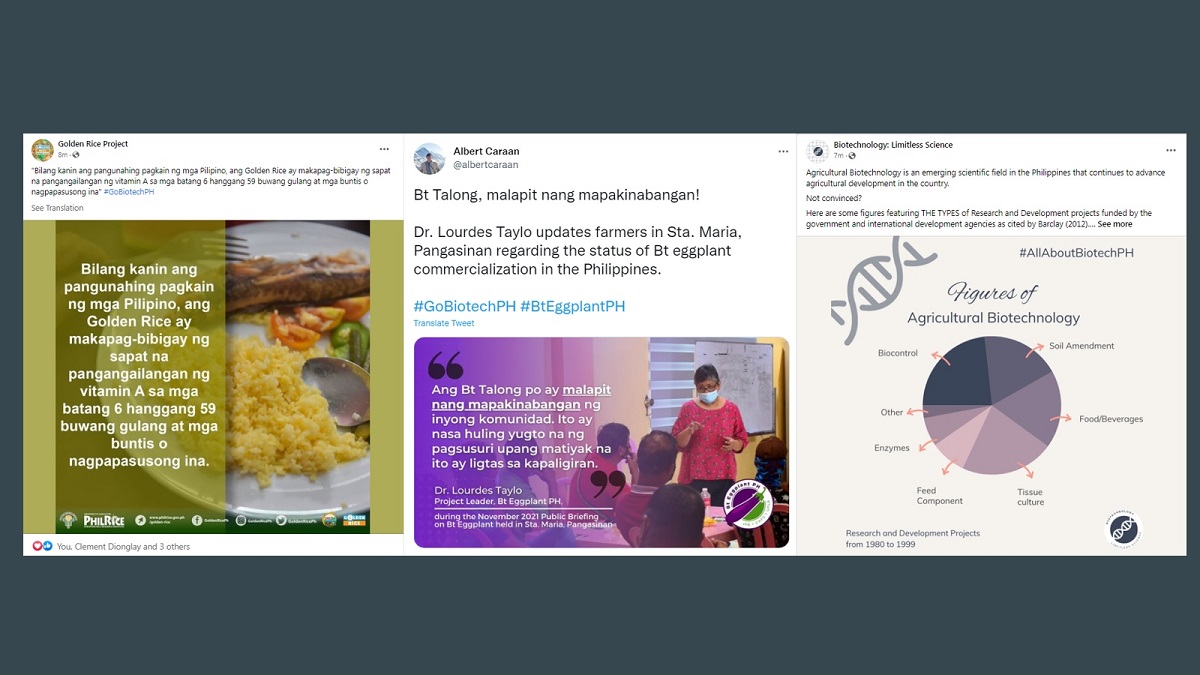This screenshot has height=675, width=1200.
Task: Open options menu on Golden Rice post
Action: coord(384,149)
